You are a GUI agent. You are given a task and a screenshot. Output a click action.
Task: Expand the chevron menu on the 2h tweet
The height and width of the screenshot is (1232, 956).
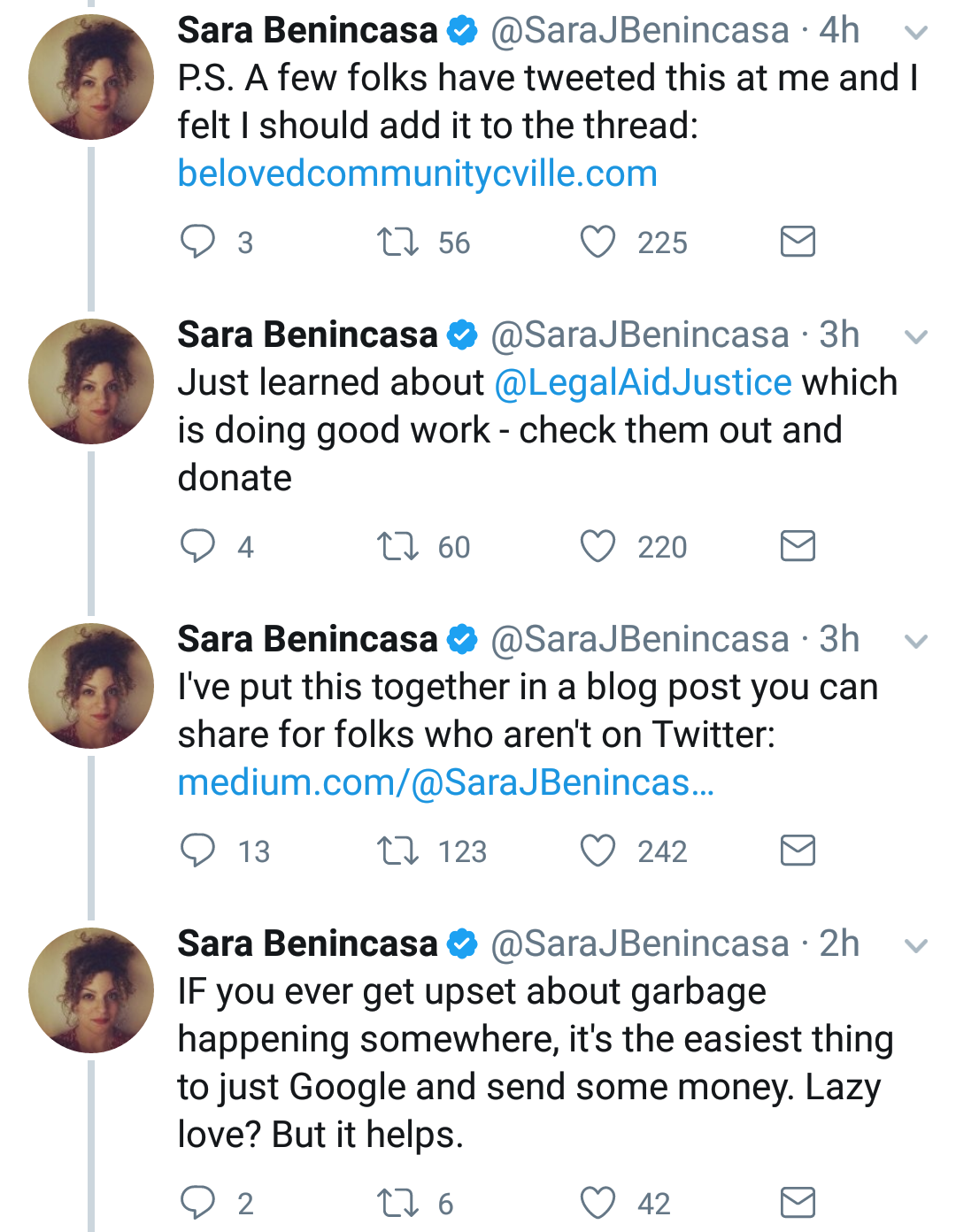coord(916,946)
